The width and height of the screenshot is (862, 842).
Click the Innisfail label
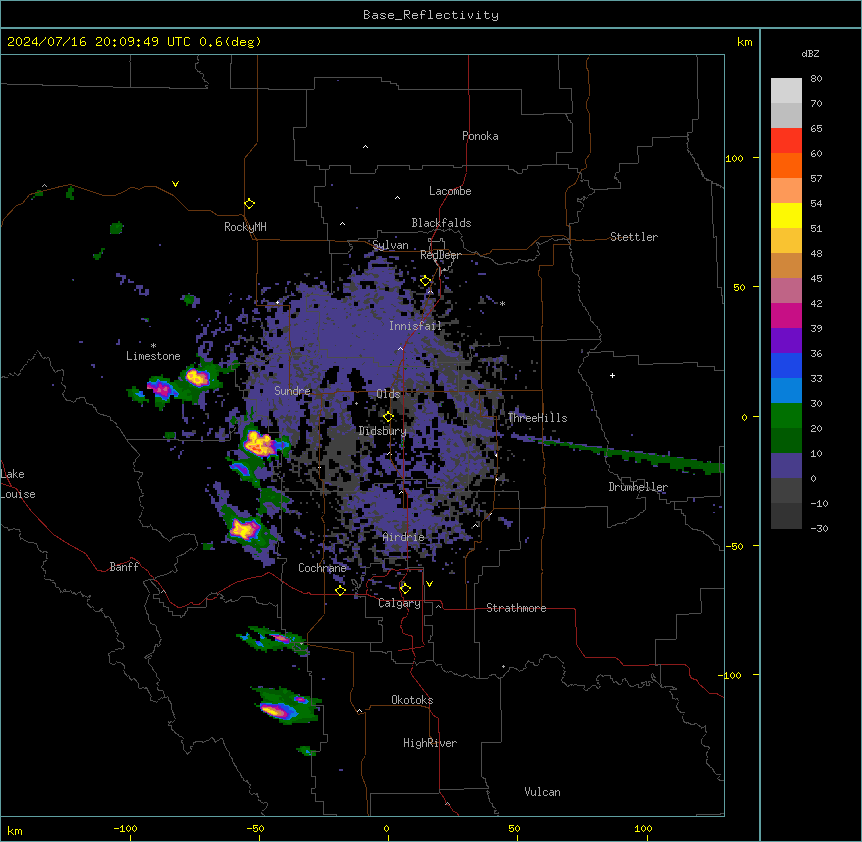tap(415, 326)
